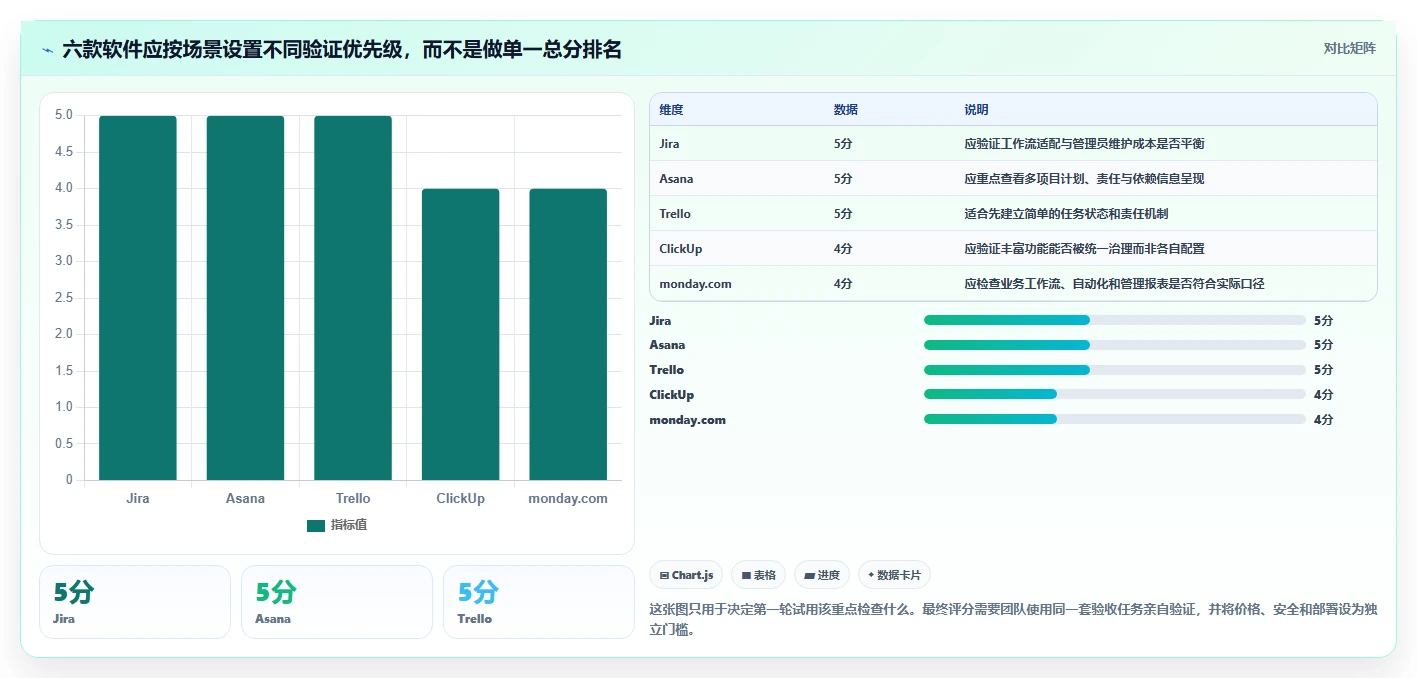Open the Trello 5分 data card

pos(539,602)
